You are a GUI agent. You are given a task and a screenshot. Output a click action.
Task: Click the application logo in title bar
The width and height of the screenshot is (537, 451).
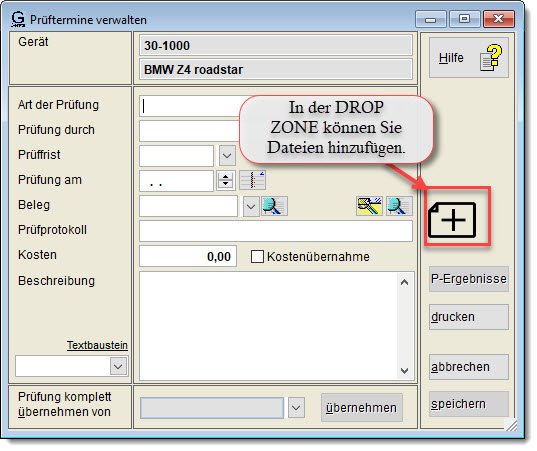(x=18, y=19)
